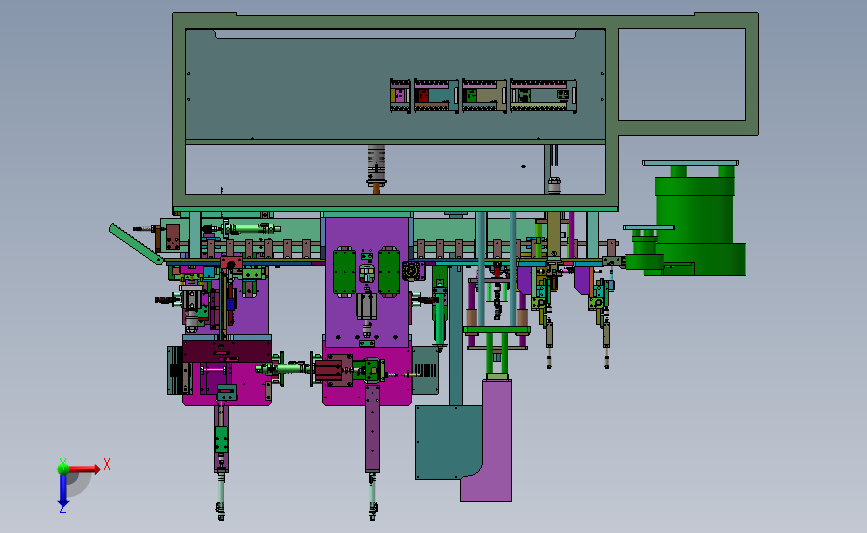Image resolution: width=867 pixels, height=533 pixels.
Task: Select the rightmost widest PLC module in cabinet
Action: (543, 96)
